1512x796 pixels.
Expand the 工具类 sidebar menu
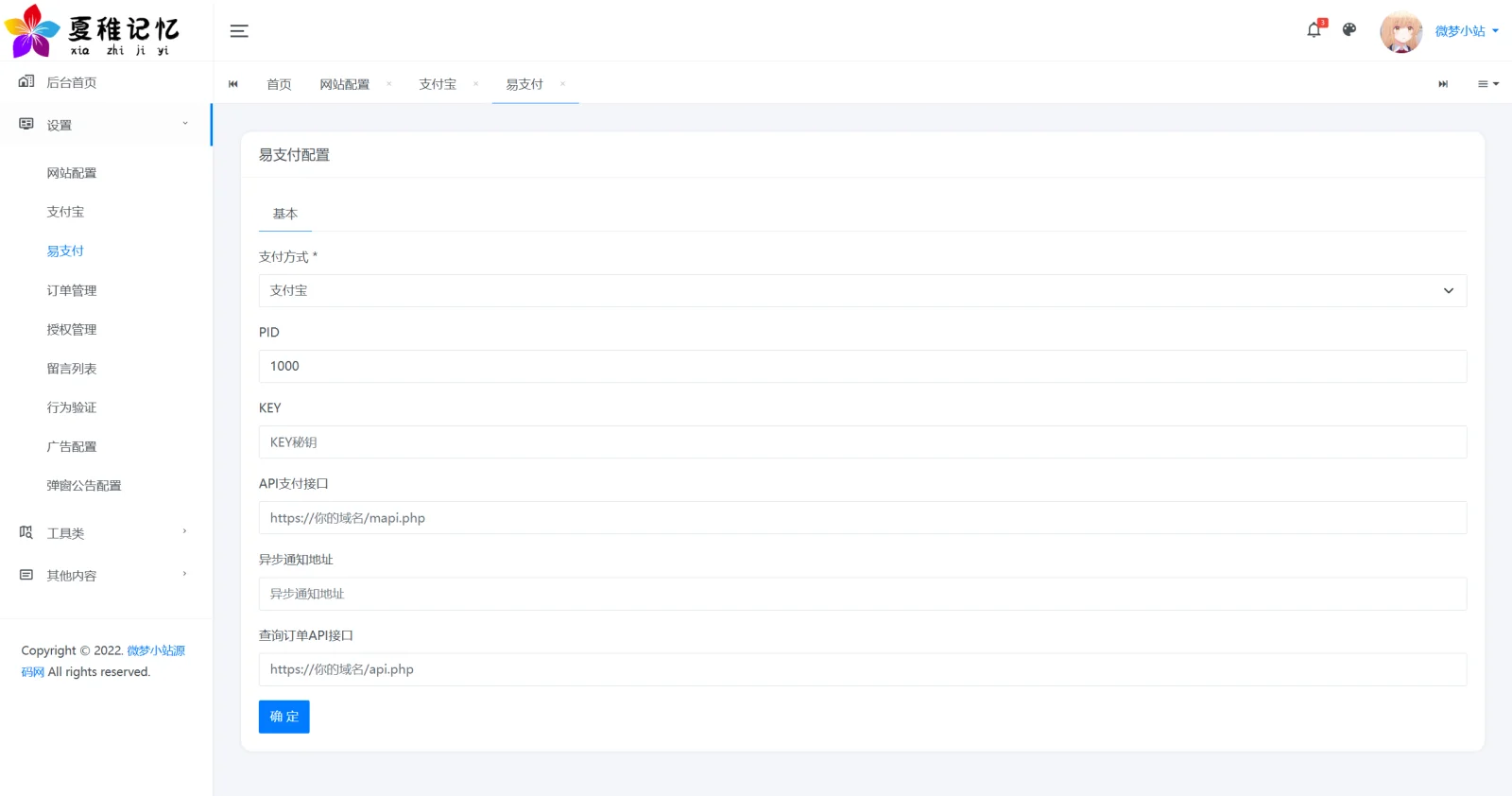[104, 533]
